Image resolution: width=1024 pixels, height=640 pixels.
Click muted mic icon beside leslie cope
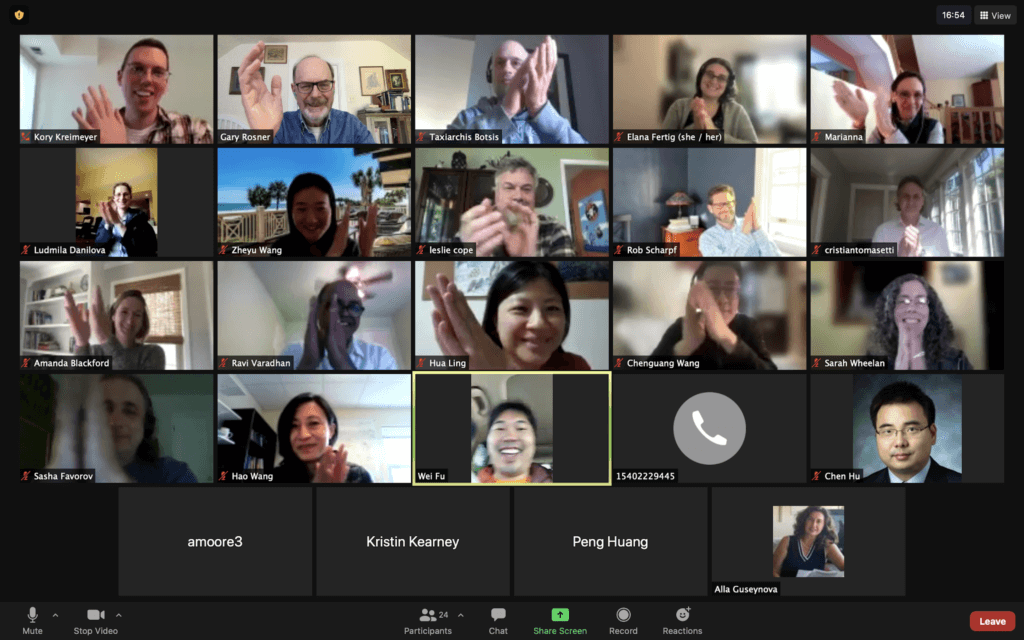click(x=421, y=250)
